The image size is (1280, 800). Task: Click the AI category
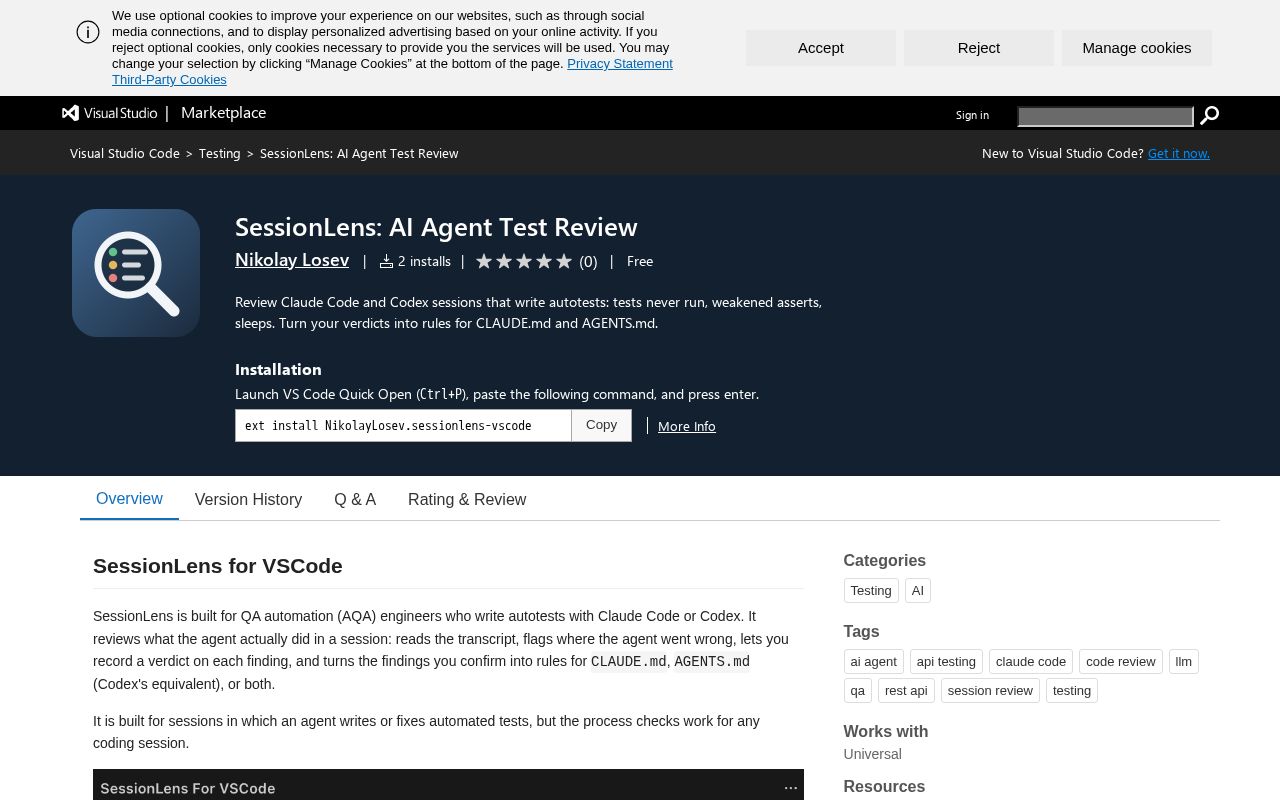(918, 591)
